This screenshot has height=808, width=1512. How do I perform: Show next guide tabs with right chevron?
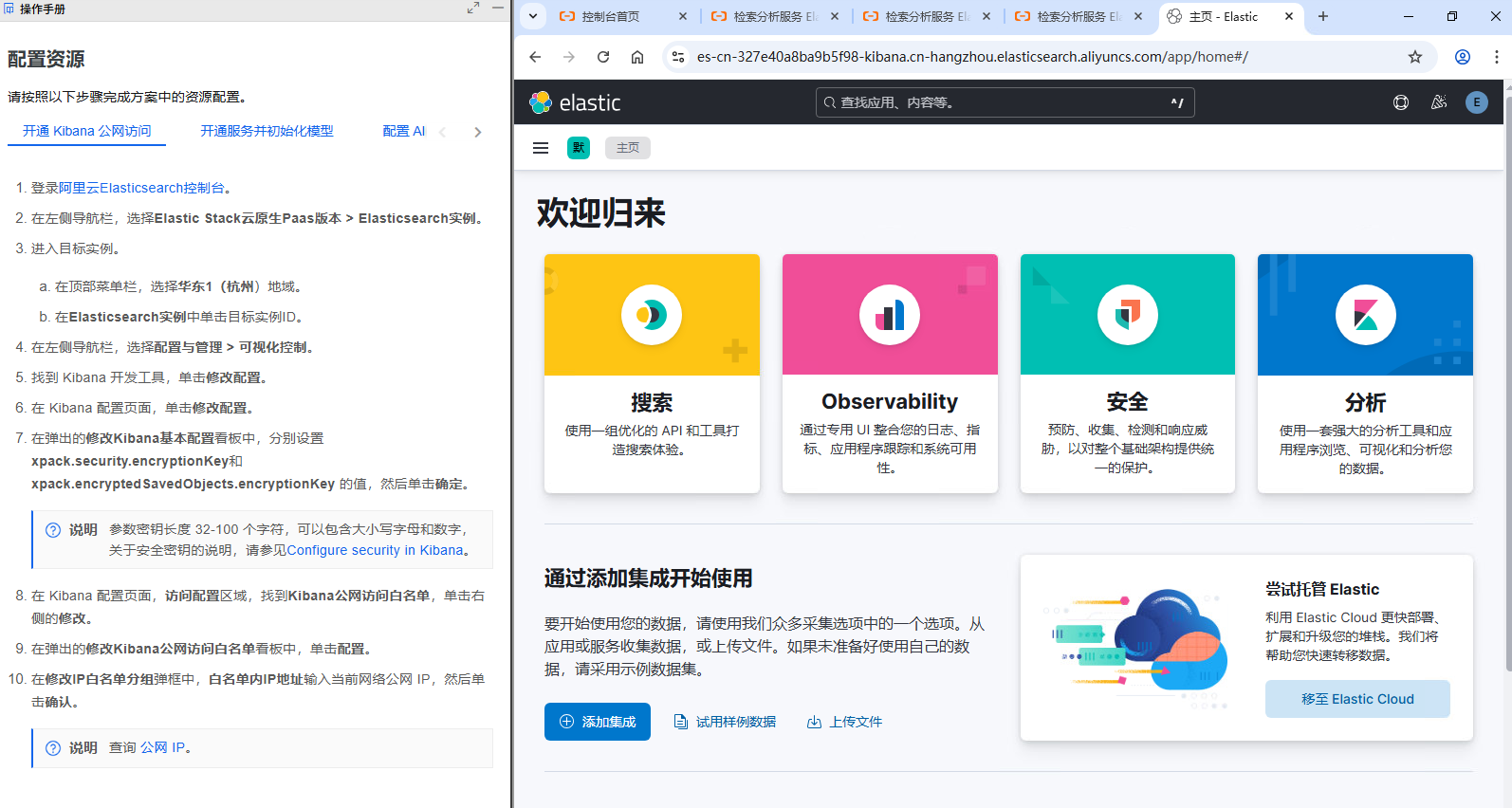(478, 132)
